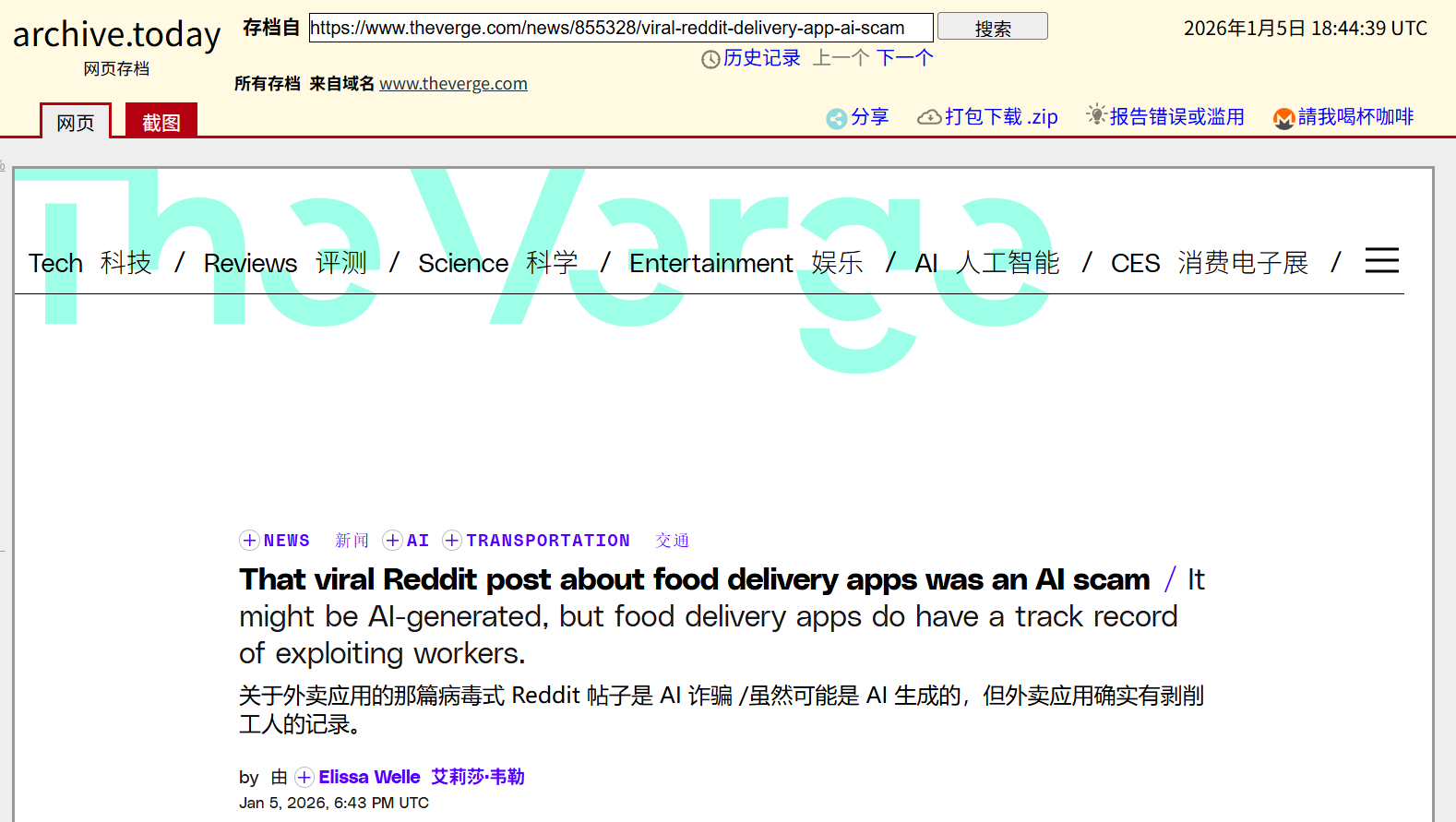Image resolution: width=1456 pixels, height=822 pixels.
Task: Follow author Elissa Welle plus icon
Action: [x=304, y=777]
